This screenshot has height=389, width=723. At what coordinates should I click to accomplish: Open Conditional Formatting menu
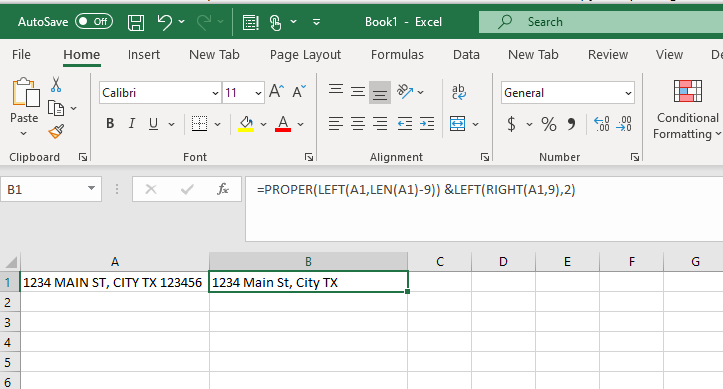tap(687, 109)
